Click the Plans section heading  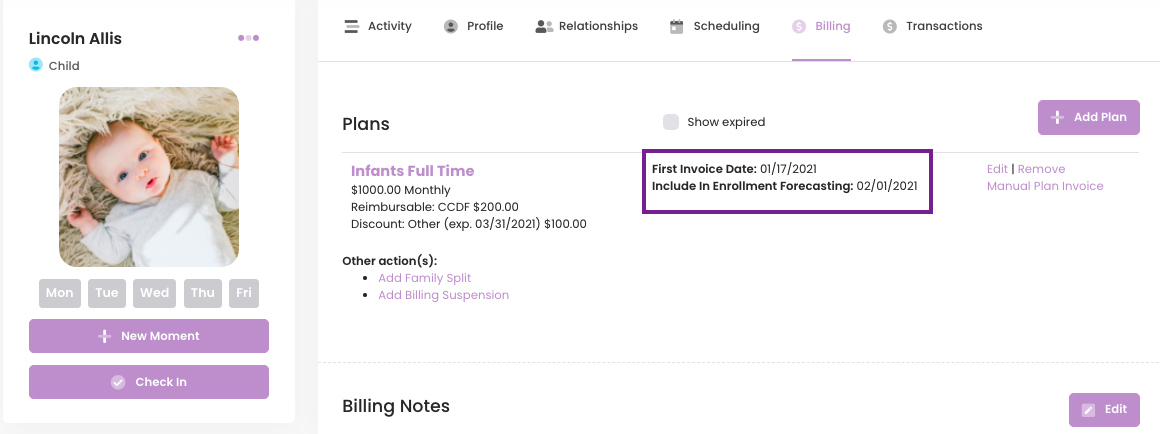pos(365,124)
